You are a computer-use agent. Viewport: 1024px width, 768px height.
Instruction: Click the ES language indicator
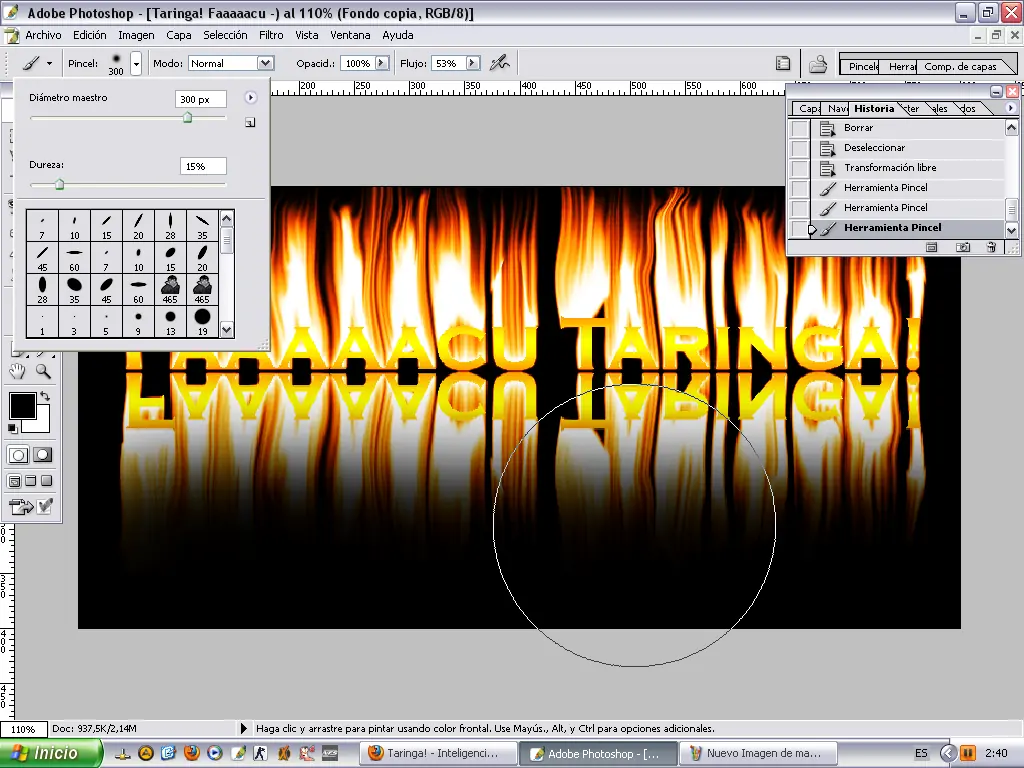coord(921,753)
